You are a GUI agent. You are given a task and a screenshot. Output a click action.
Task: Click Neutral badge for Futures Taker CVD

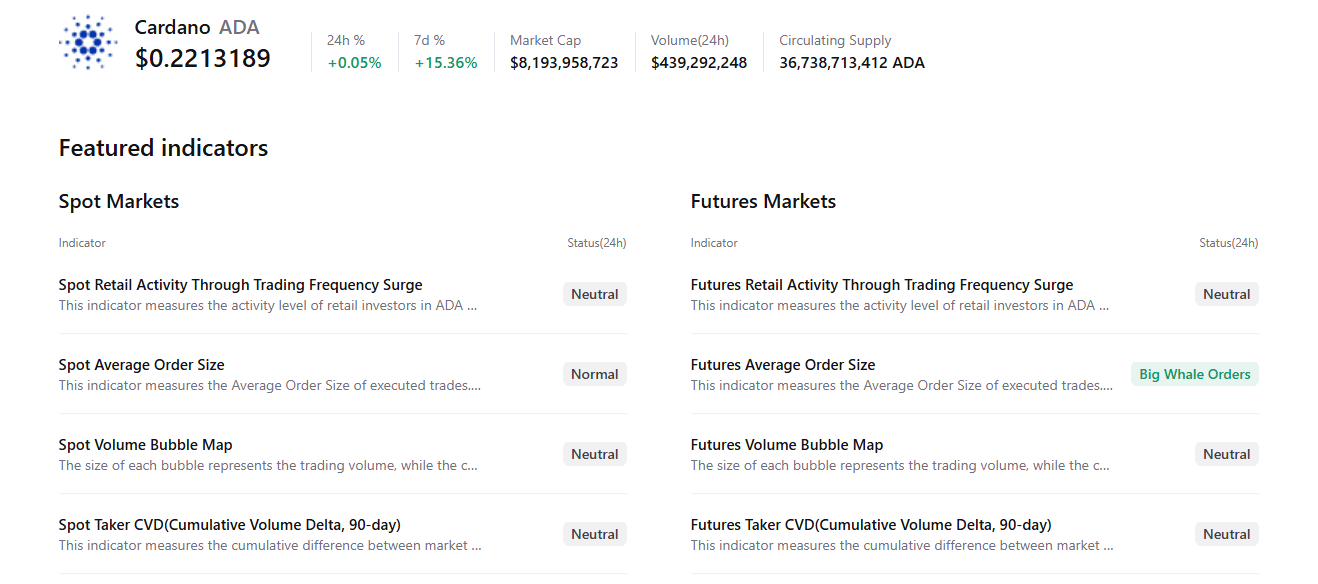[x=1227, y=534]
